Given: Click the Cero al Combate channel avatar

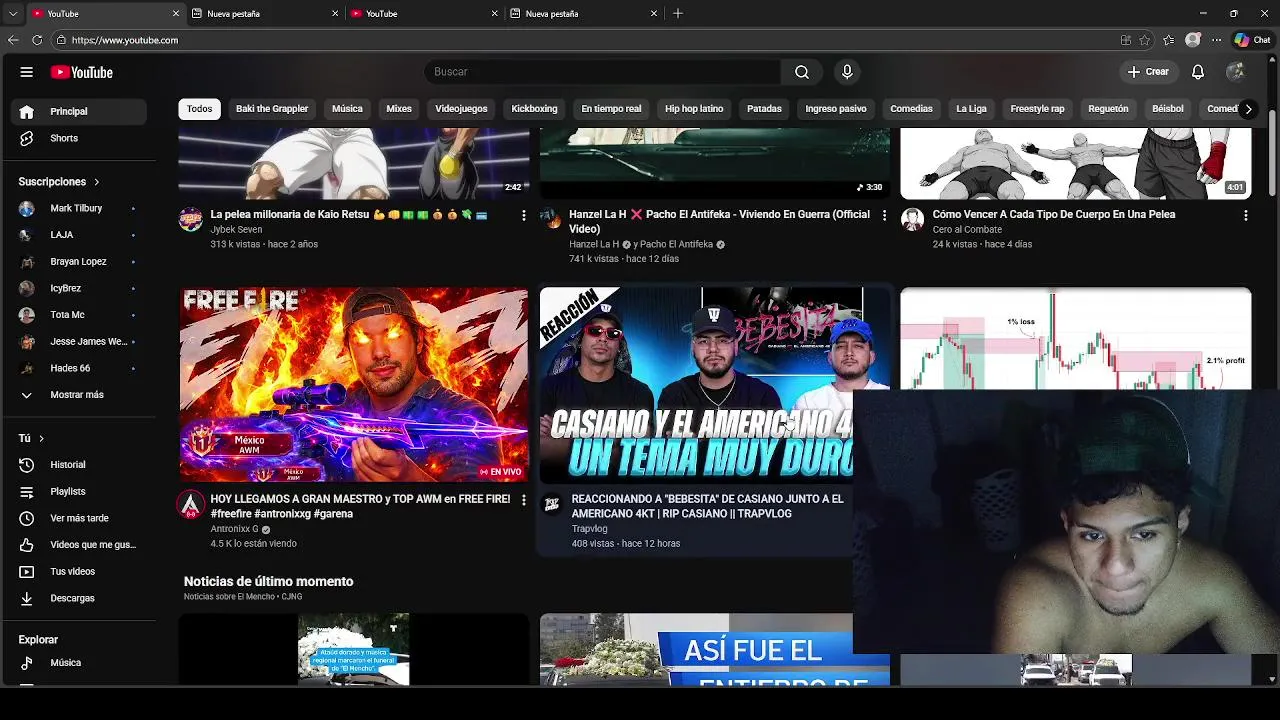Looking at the screenshot, I should coord(912,220).
